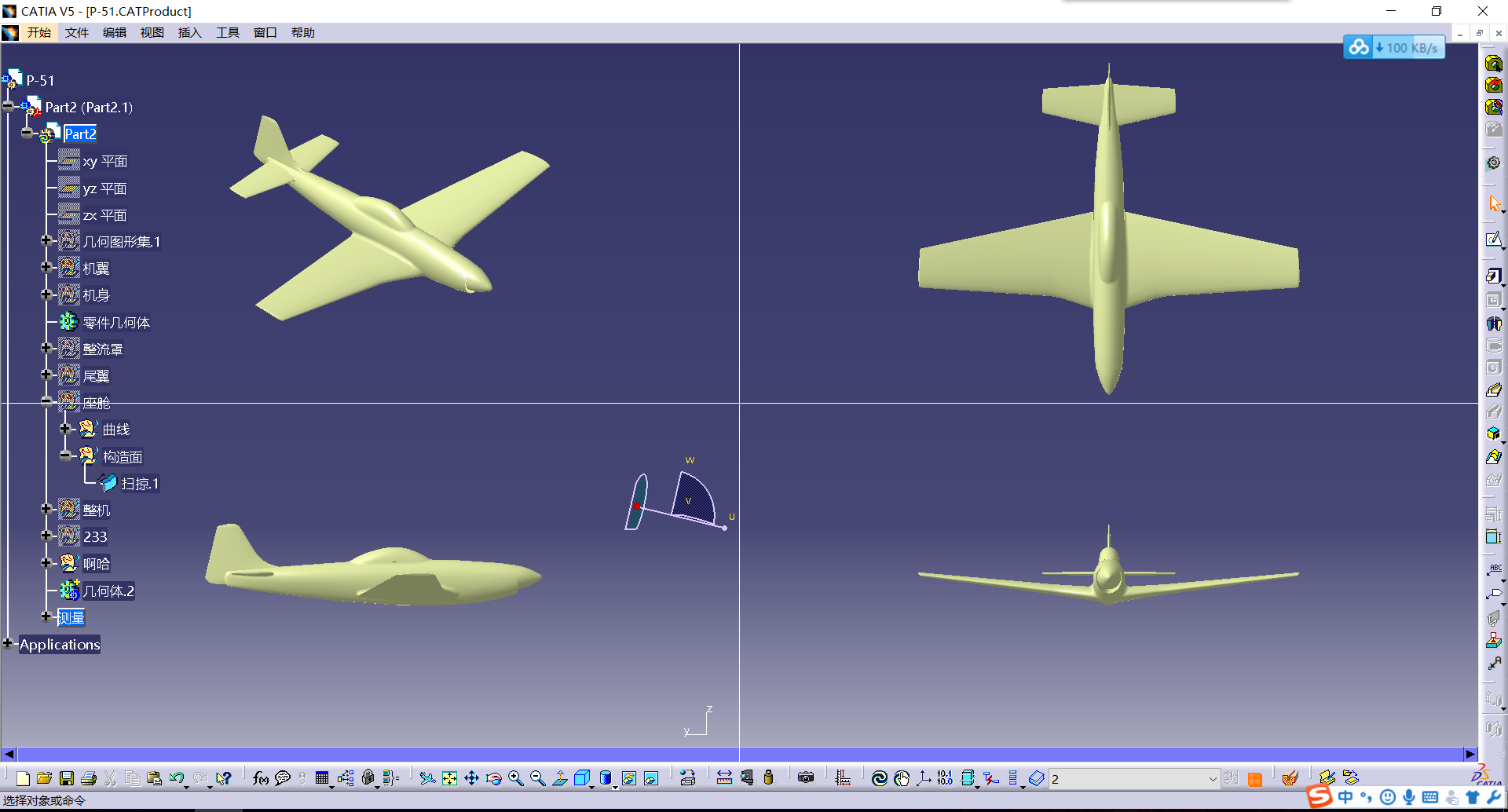Click the Normal View icon
Image resolution: width=1508 pixels, height=812 pixels.
click(560, 778)
